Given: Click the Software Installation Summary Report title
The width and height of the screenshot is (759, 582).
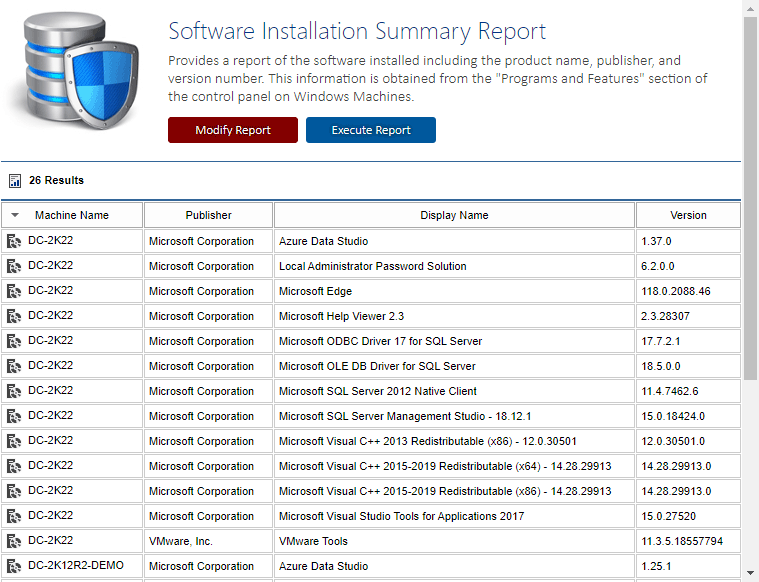Looking at the screenshot, I should point(357,32).
